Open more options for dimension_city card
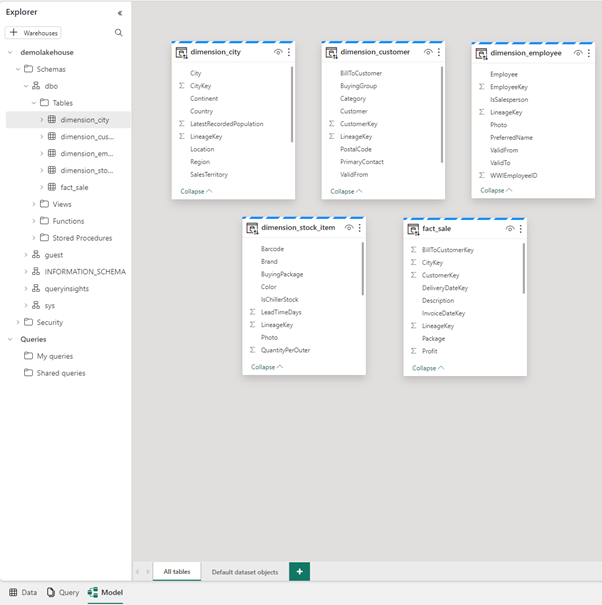The height and width of the screenshot is (605, 602). tap(289, 52)
